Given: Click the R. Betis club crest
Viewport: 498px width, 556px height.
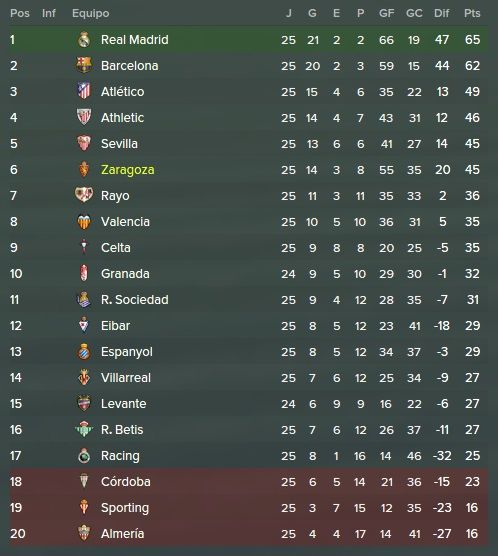Looking at the screenshot, I should pos(84,429).
